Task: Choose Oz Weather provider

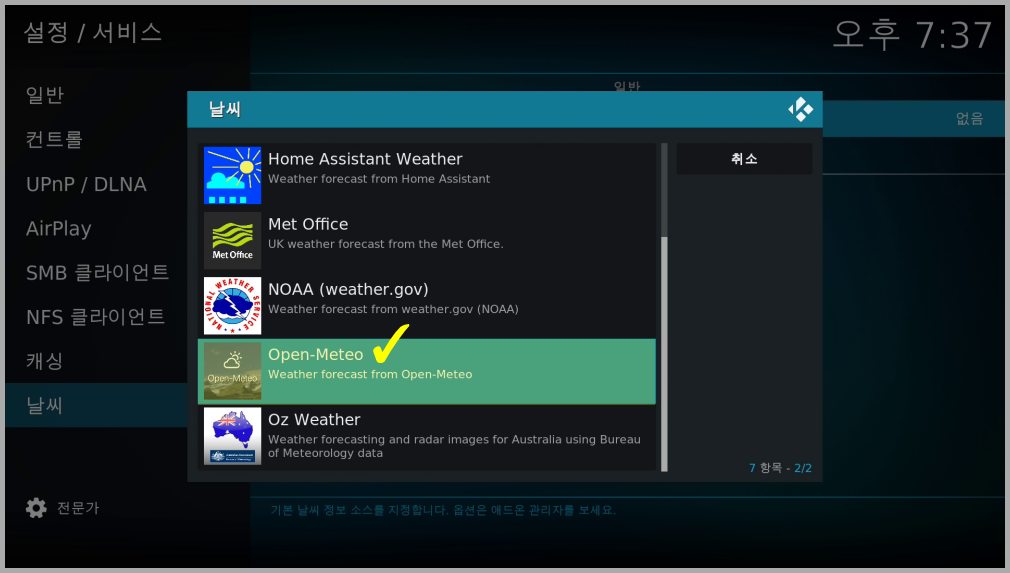Action: pos(426,437)
